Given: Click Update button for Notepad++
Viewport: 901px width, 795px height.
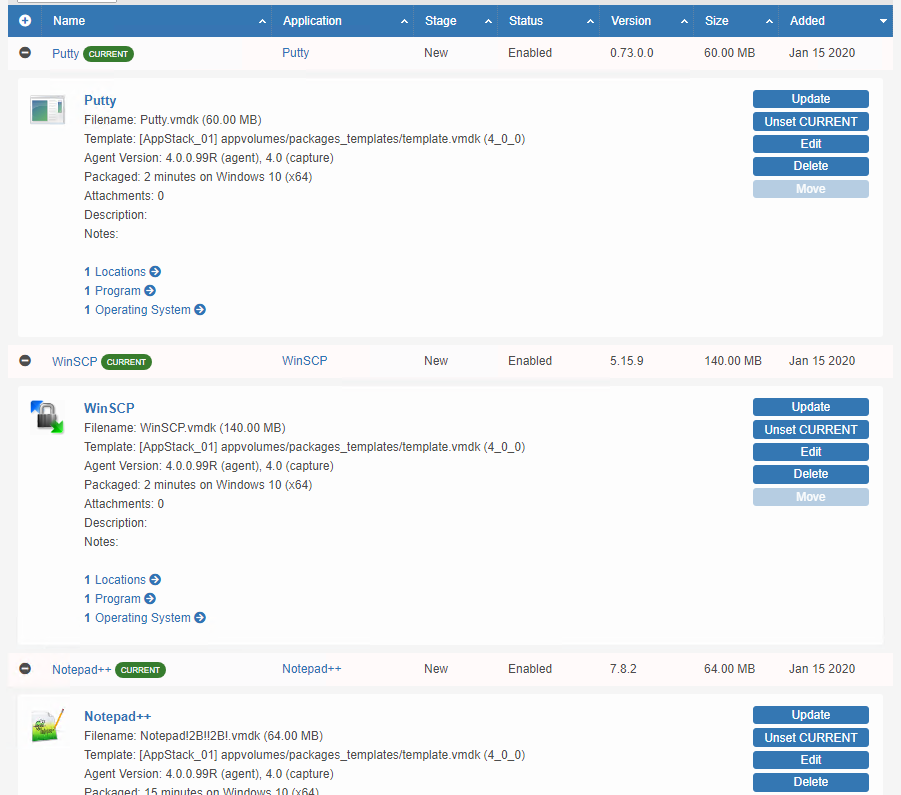Looking at the screenshot, I should tap(811, 715).
